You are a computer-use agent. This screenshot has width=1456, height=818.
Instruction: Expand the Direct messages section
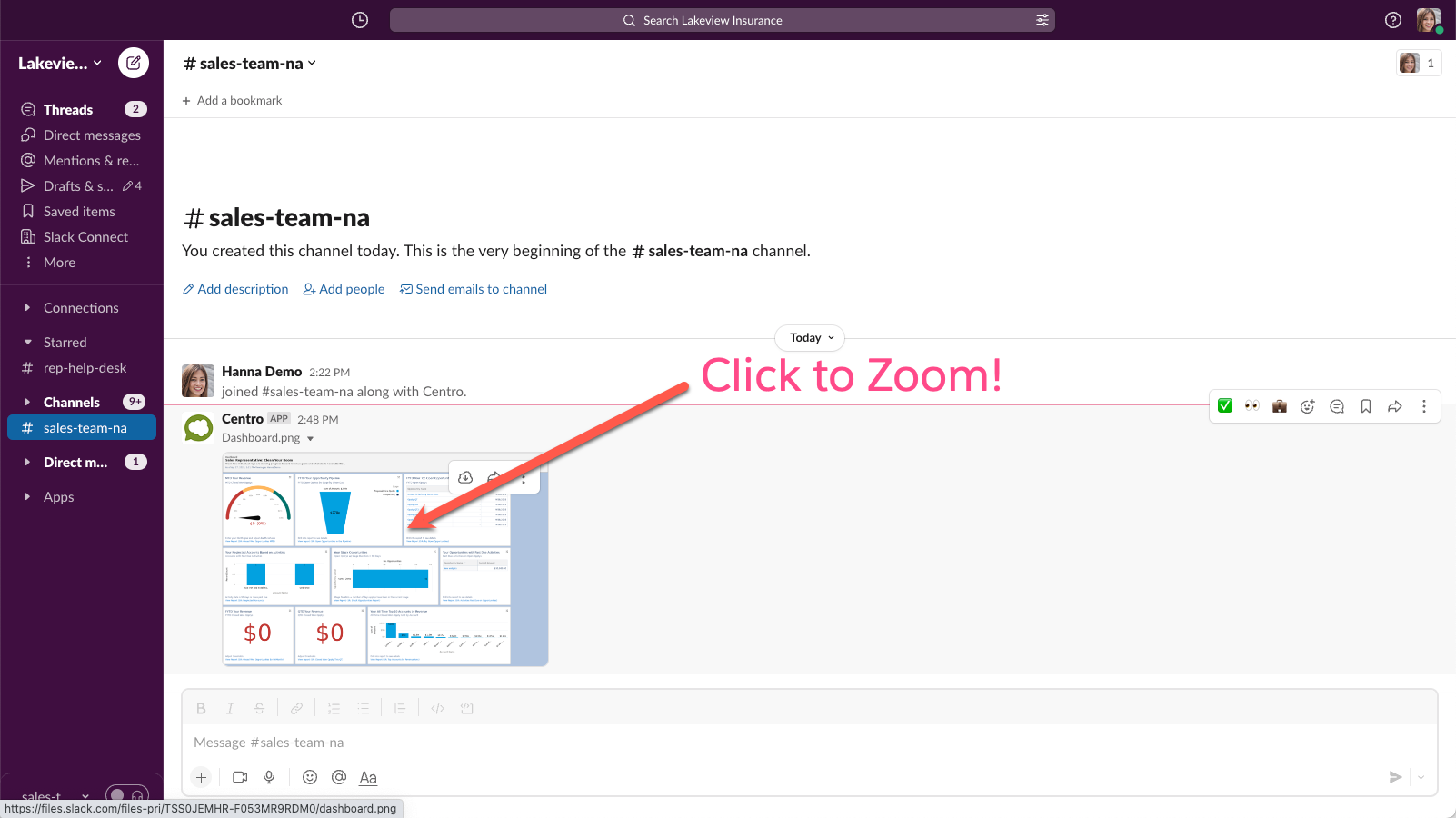click(x=27, y=462)
